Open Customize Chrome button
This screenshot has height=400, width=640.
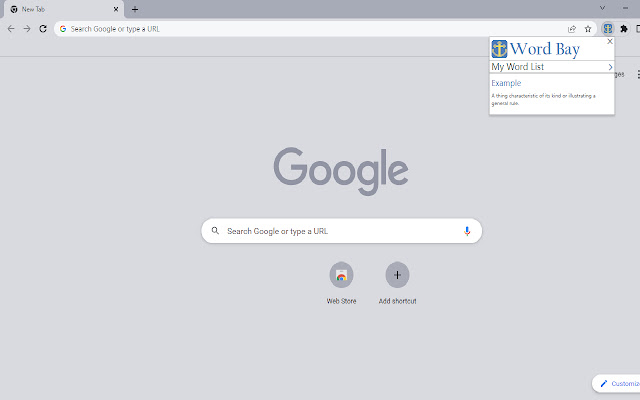(616, 383)
